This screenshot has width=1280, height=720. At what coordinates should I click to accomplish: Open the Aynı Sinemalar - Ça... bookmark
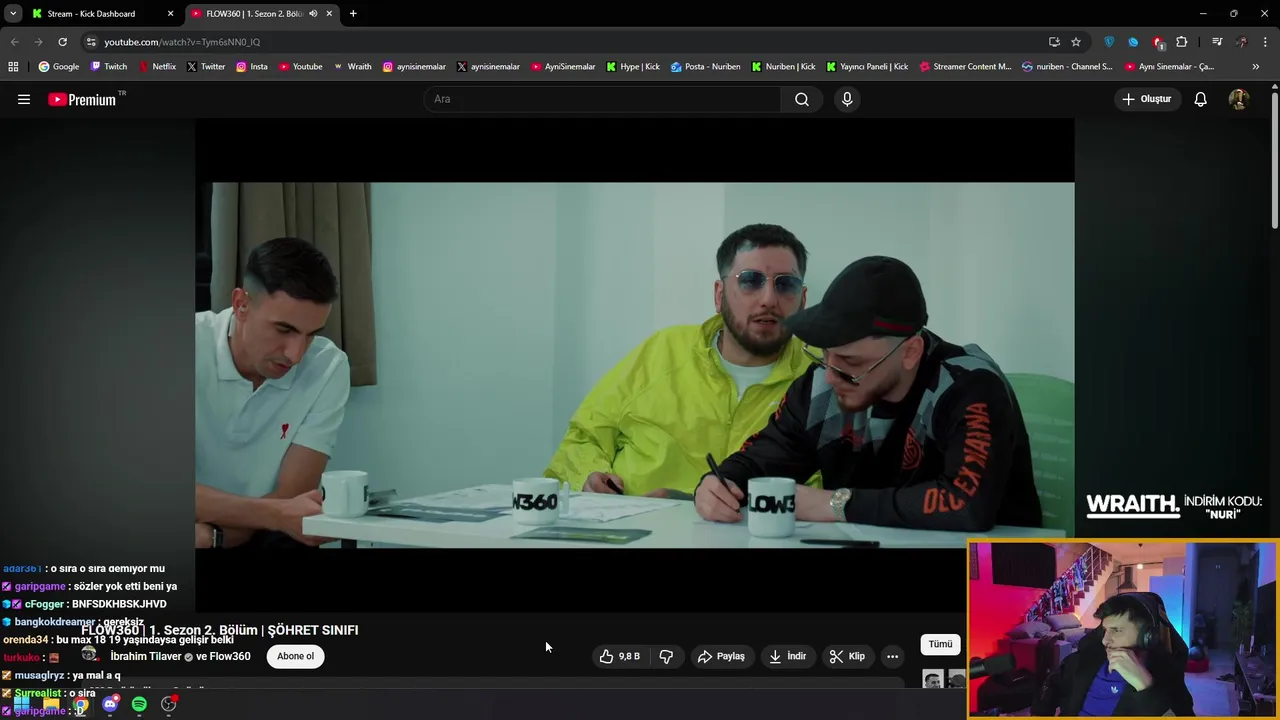[1169, 67]
